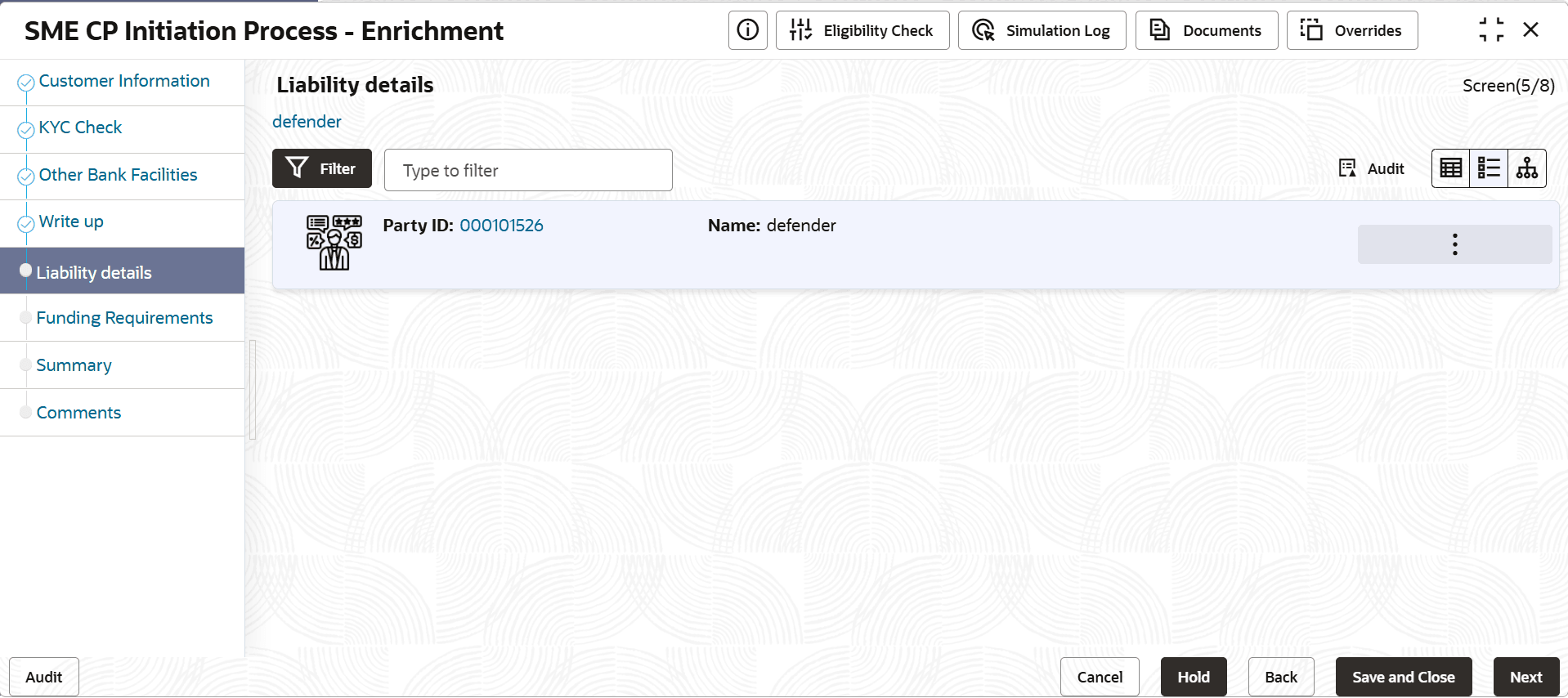Image resolution: width=1568 pixels, height=698 pixels.
Task: Click the Filter button
Action: [322, 168]
